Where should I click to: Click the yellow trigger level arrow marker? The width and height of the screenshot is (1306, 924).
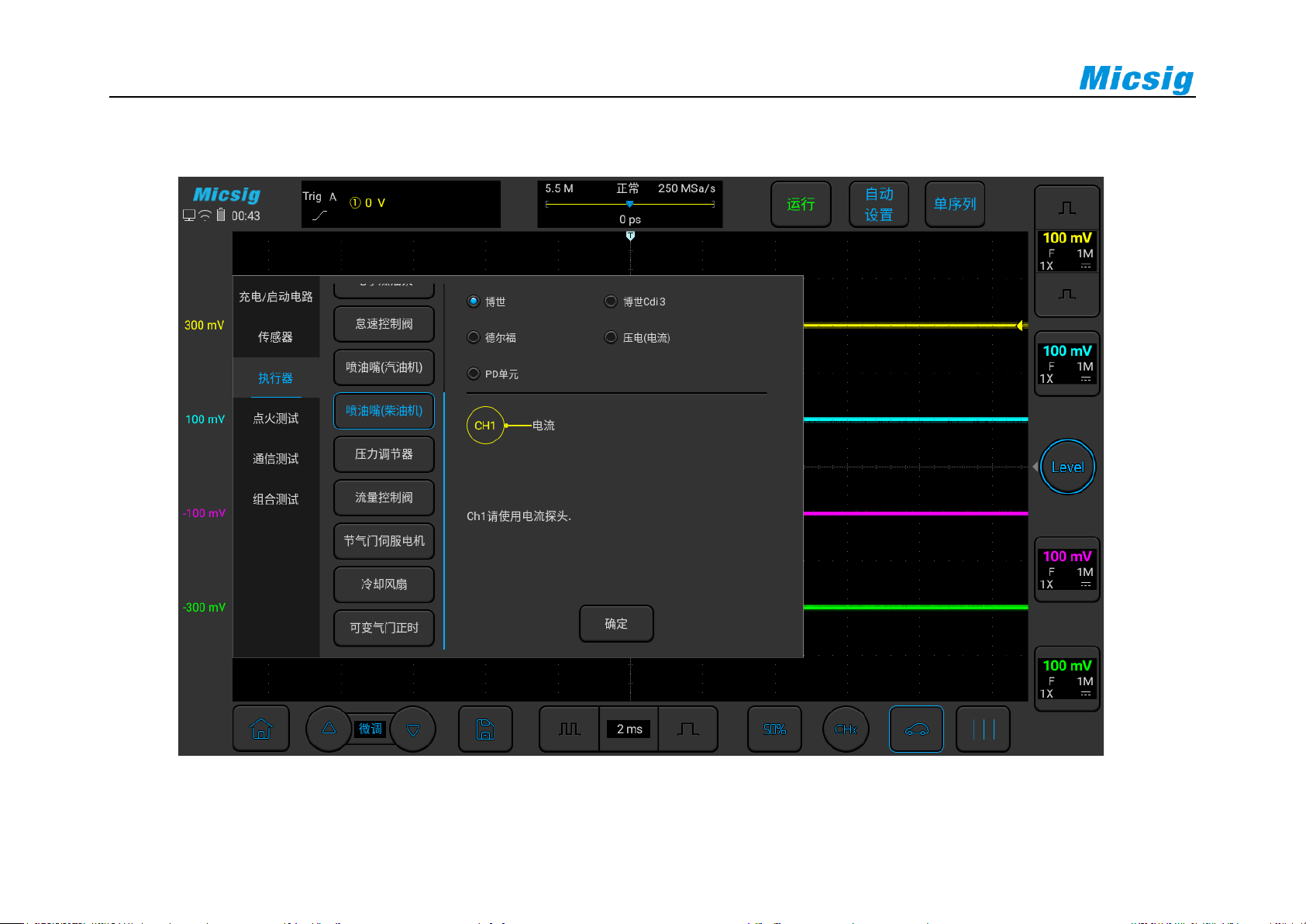(x=1022, y=326)
